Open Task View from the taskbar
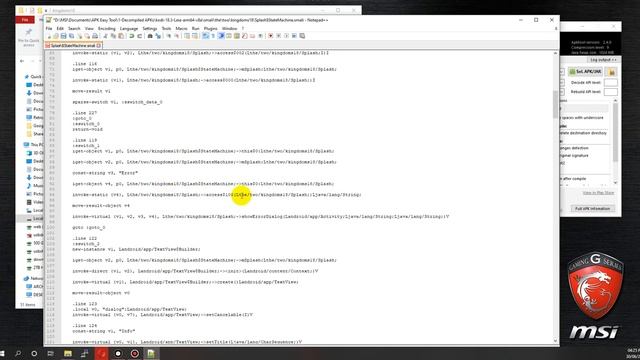Image resolution: width=640 pixels, height=360 pixels. click(51, 353)
